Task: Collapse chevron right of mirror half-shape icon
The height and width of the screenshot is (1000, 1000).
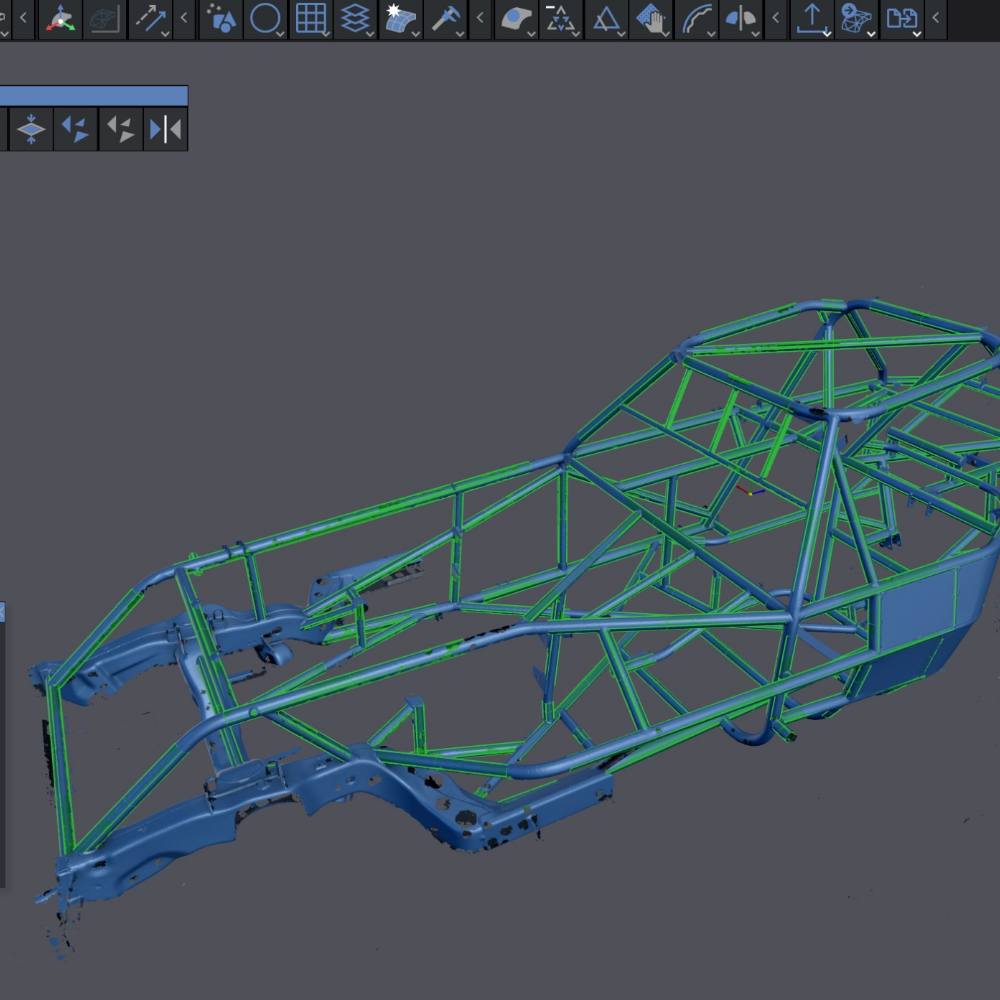Action: coord(776,18)
